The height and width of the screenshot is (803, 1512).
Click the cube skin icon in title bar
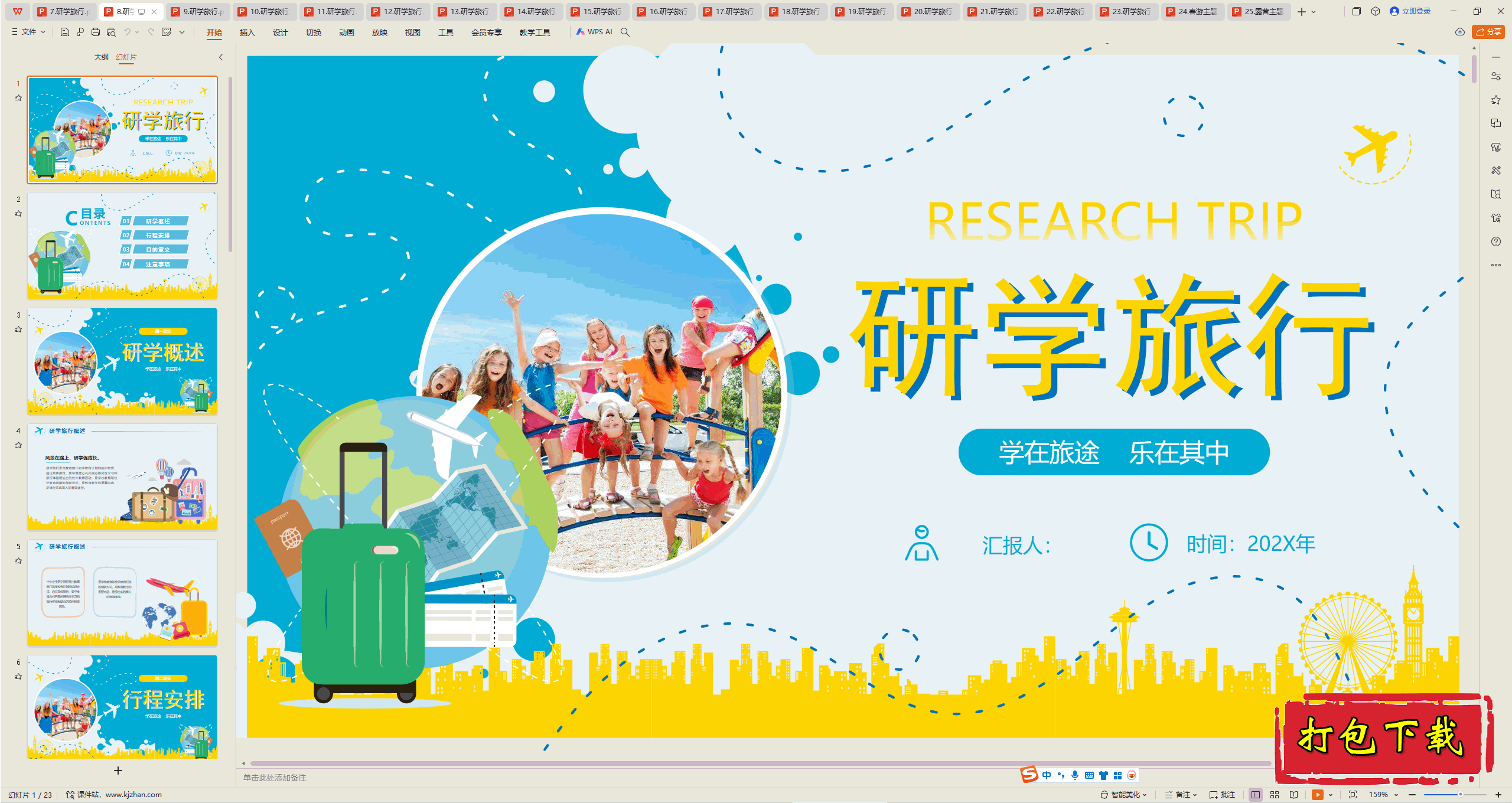(x=1376, y=11)
